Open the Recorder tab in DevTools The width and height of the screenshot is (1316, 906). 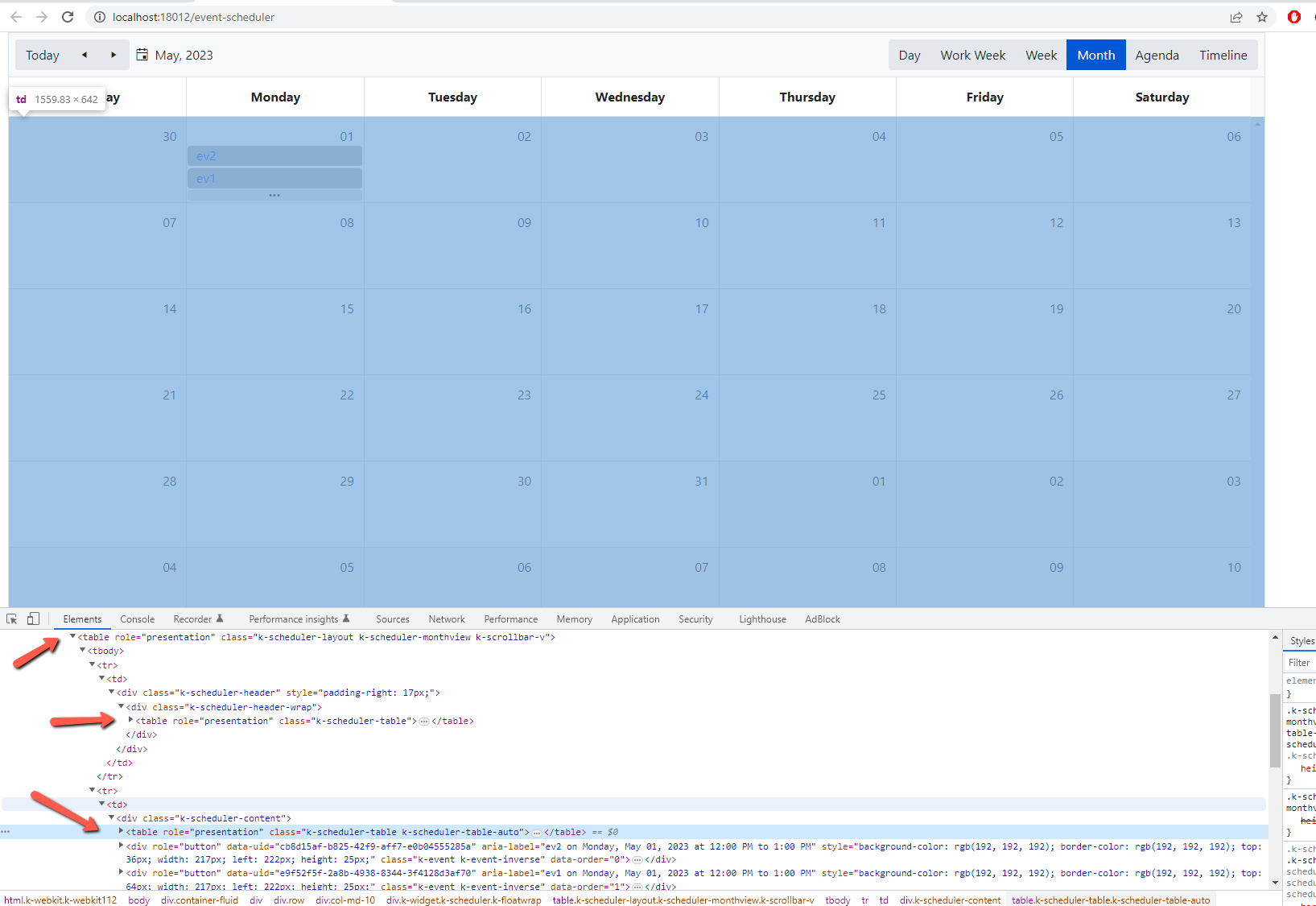(x=198, y=619)
